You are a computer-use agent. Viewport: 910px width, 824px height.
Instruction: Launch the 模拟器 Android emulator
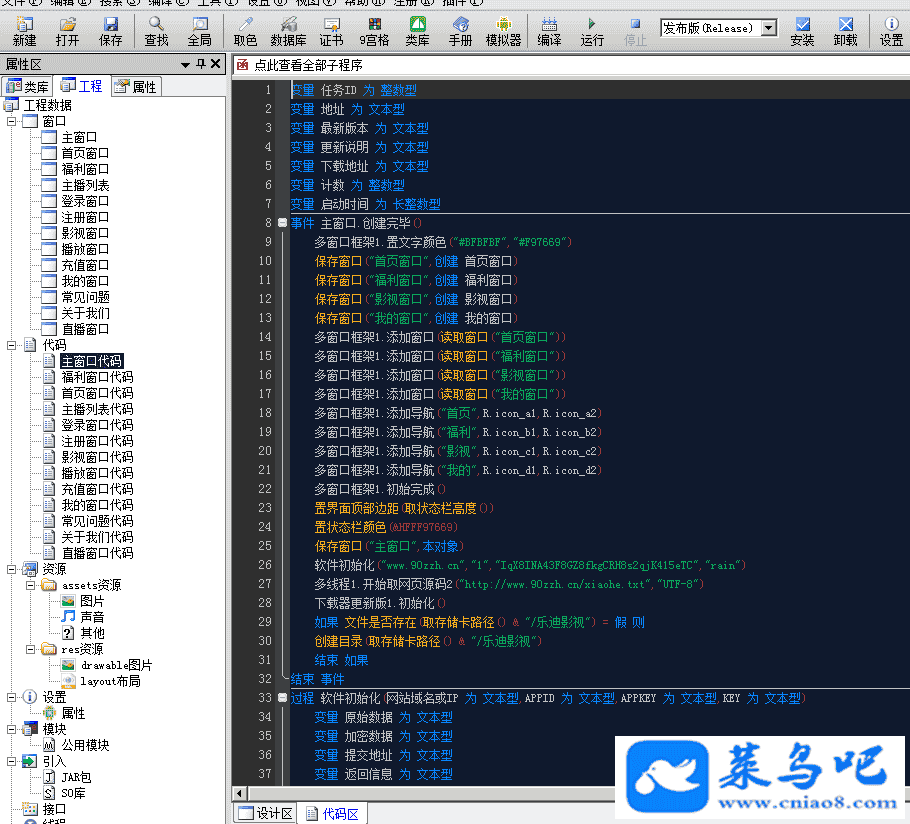(x=503, y=31)
